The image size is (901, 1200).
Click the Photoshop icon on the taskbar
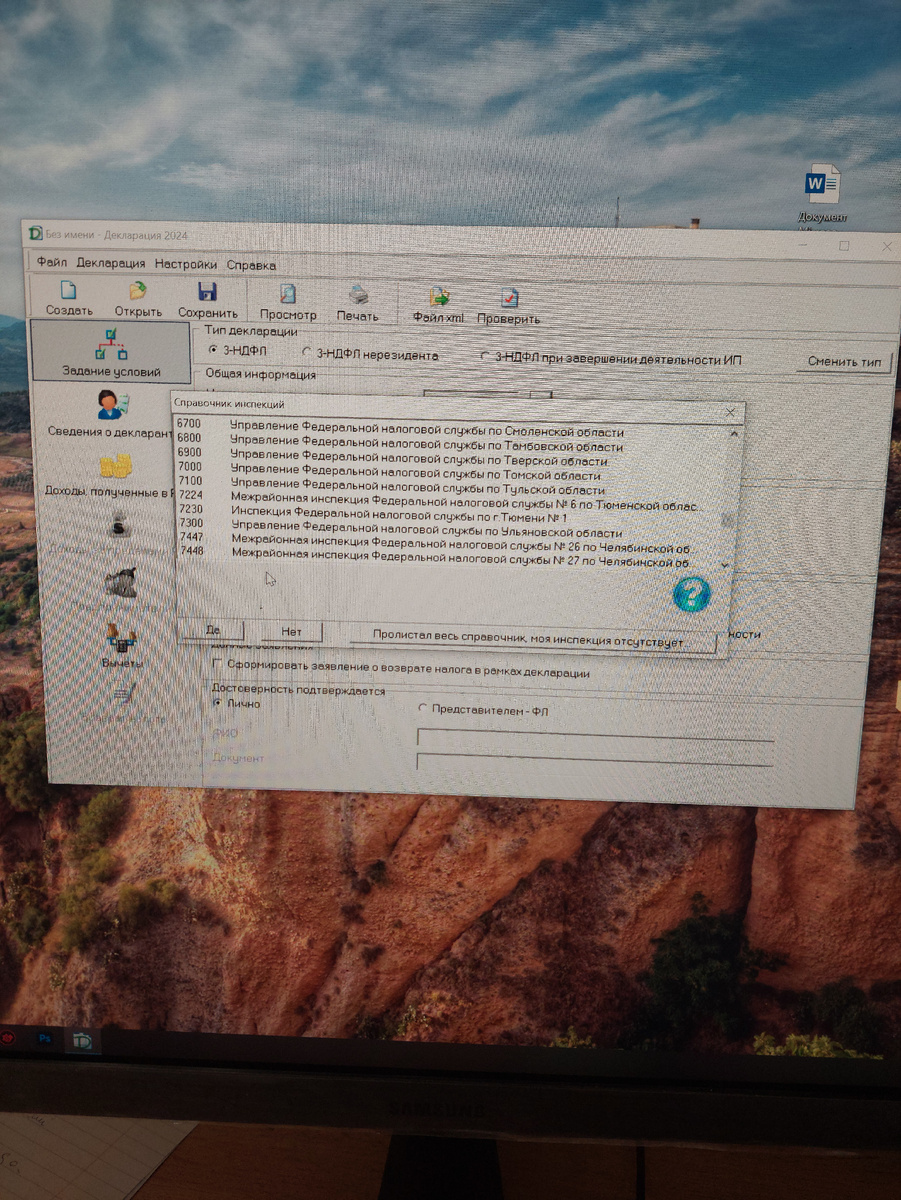[x=45, y=1039]
